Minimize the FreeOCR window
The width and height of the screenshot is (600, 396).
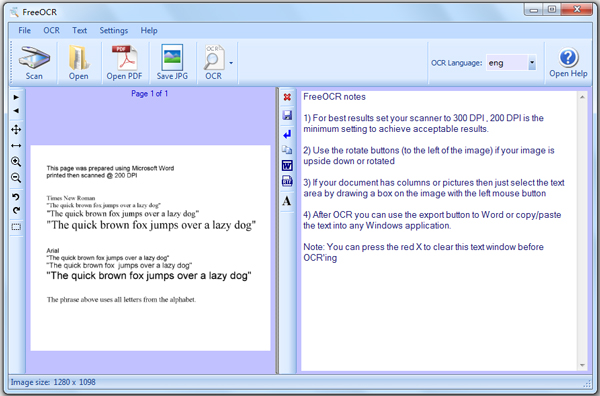534,10
